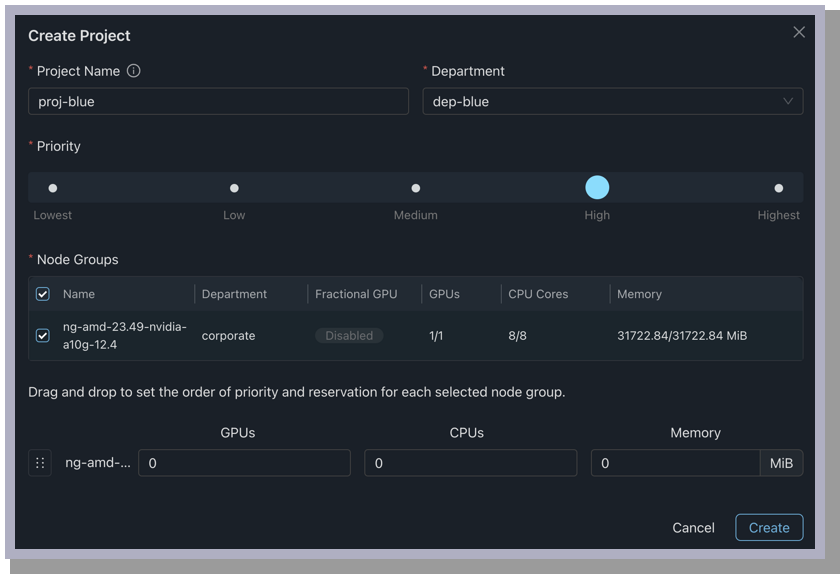Viewport: 840px width, 574px height.
Task: Click the Project Name info icon
Action: click(x=134, y=71)
